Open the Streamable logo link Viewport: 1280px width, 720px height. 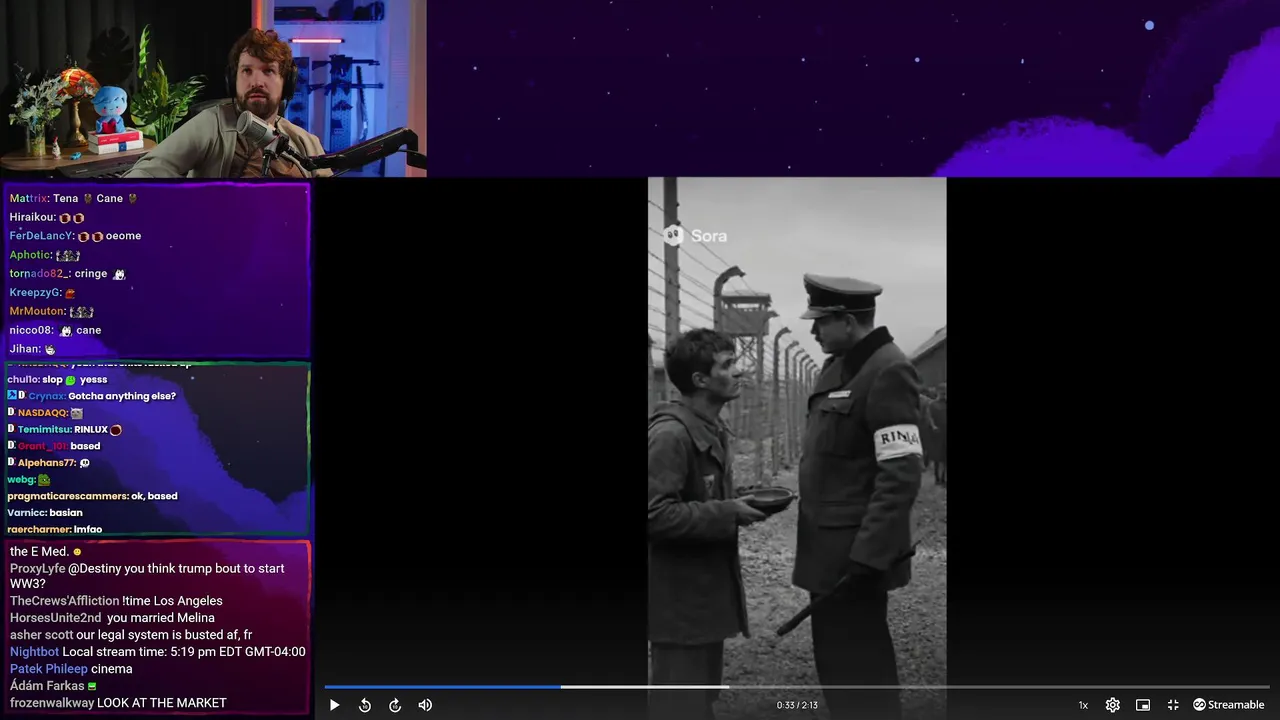click(x=1229, y=705)
